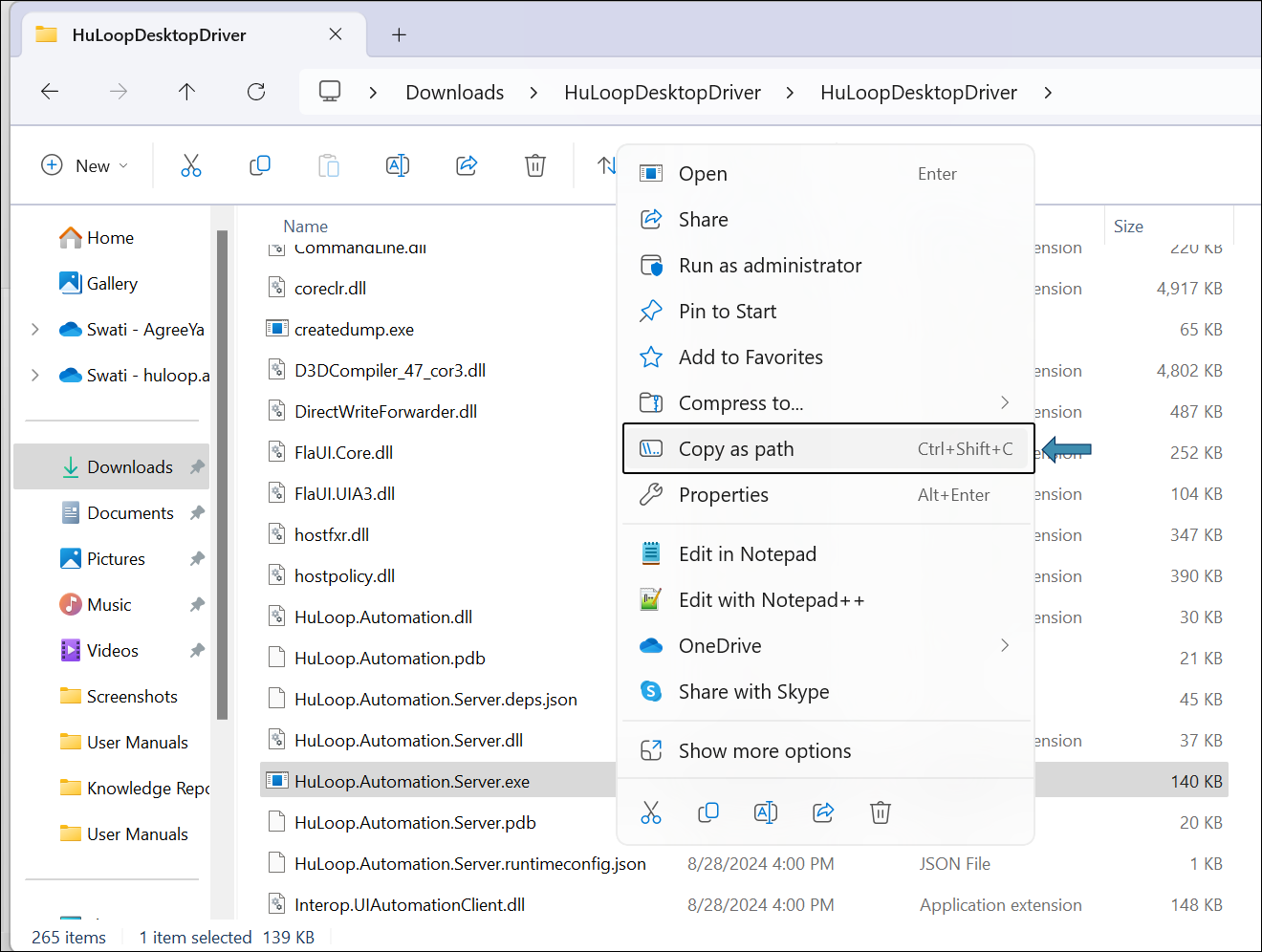Screen dimensions: 1262x952
Task: Click the Rename icon in the context menu
Action: pyautogui.click(x=766, y=812)
